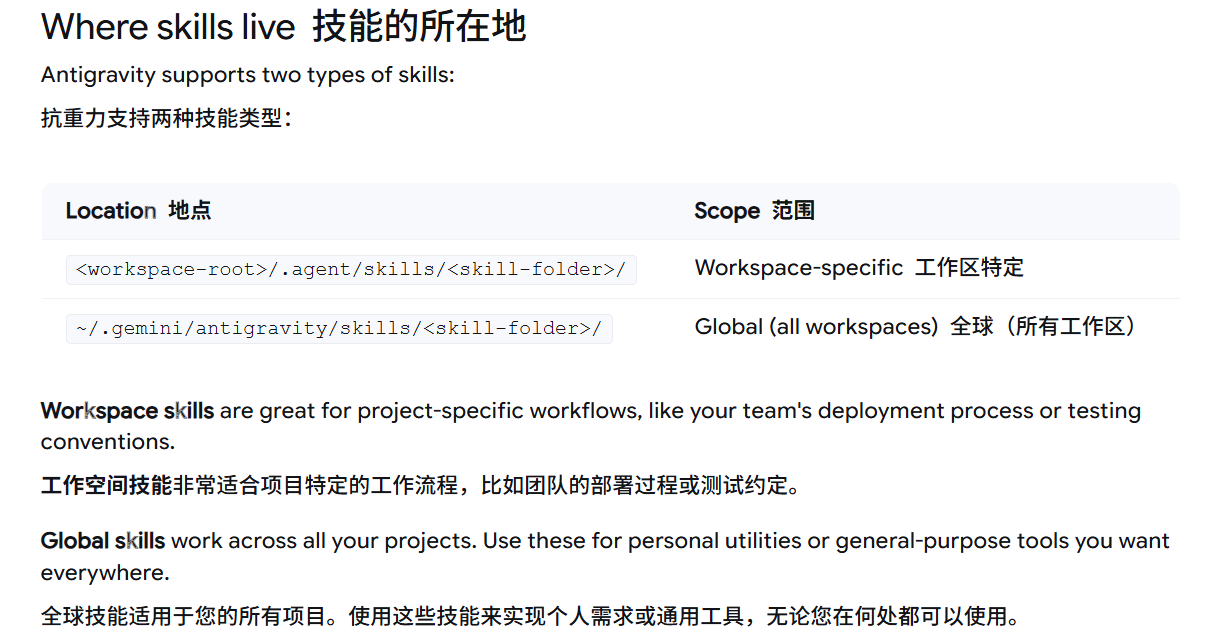Click the 'Workspace-specific 工作区特定' cell
This screenshot has width=1229, height=642.
pyautogui.click(x=859, y=268)
